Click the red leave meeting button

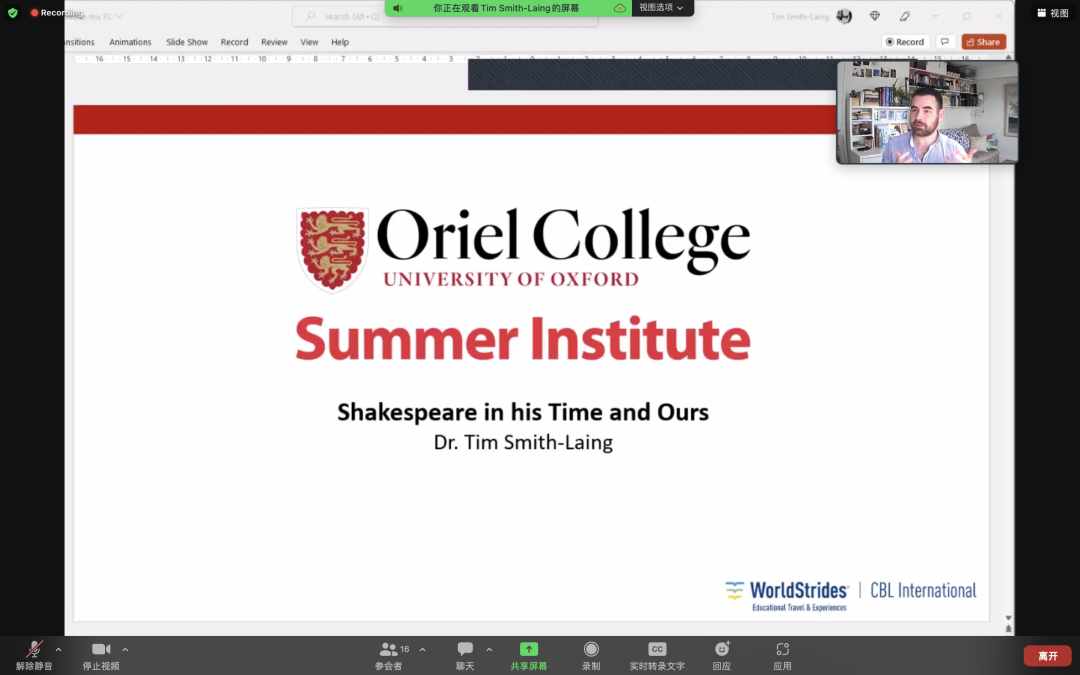point(1048,656)
